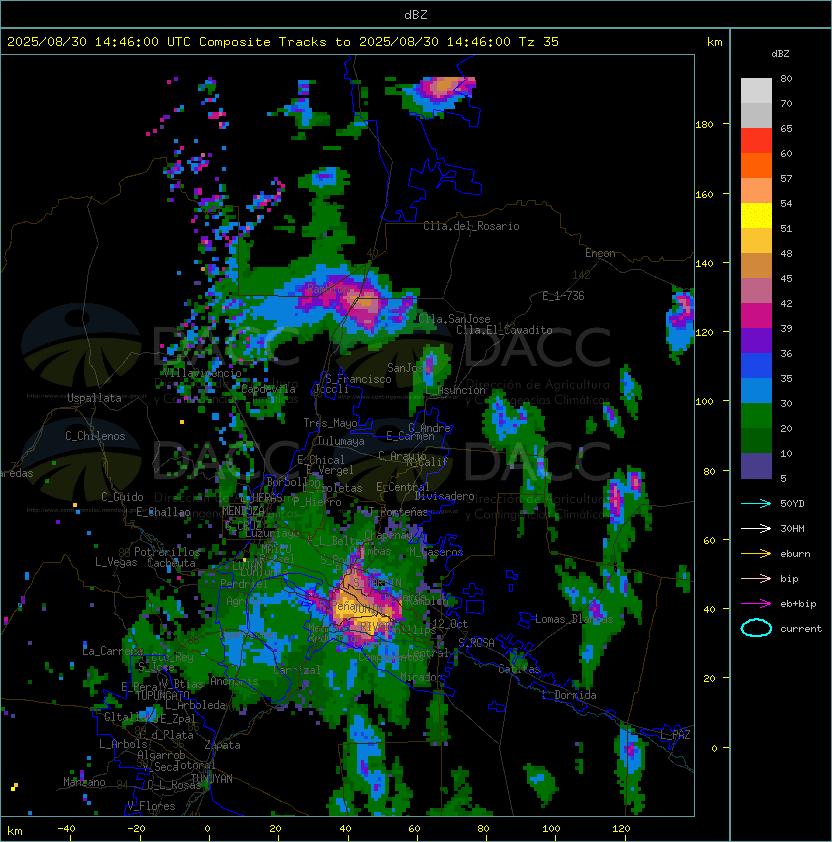
Task: Select the 10 dBZ slate purple swatch
Action: pos(756,466)
